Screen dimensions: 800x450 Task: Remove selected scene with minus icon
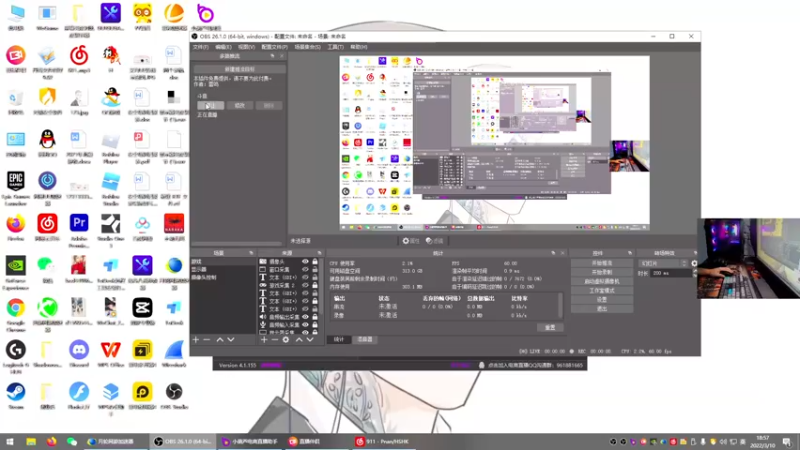click(207, 339)
